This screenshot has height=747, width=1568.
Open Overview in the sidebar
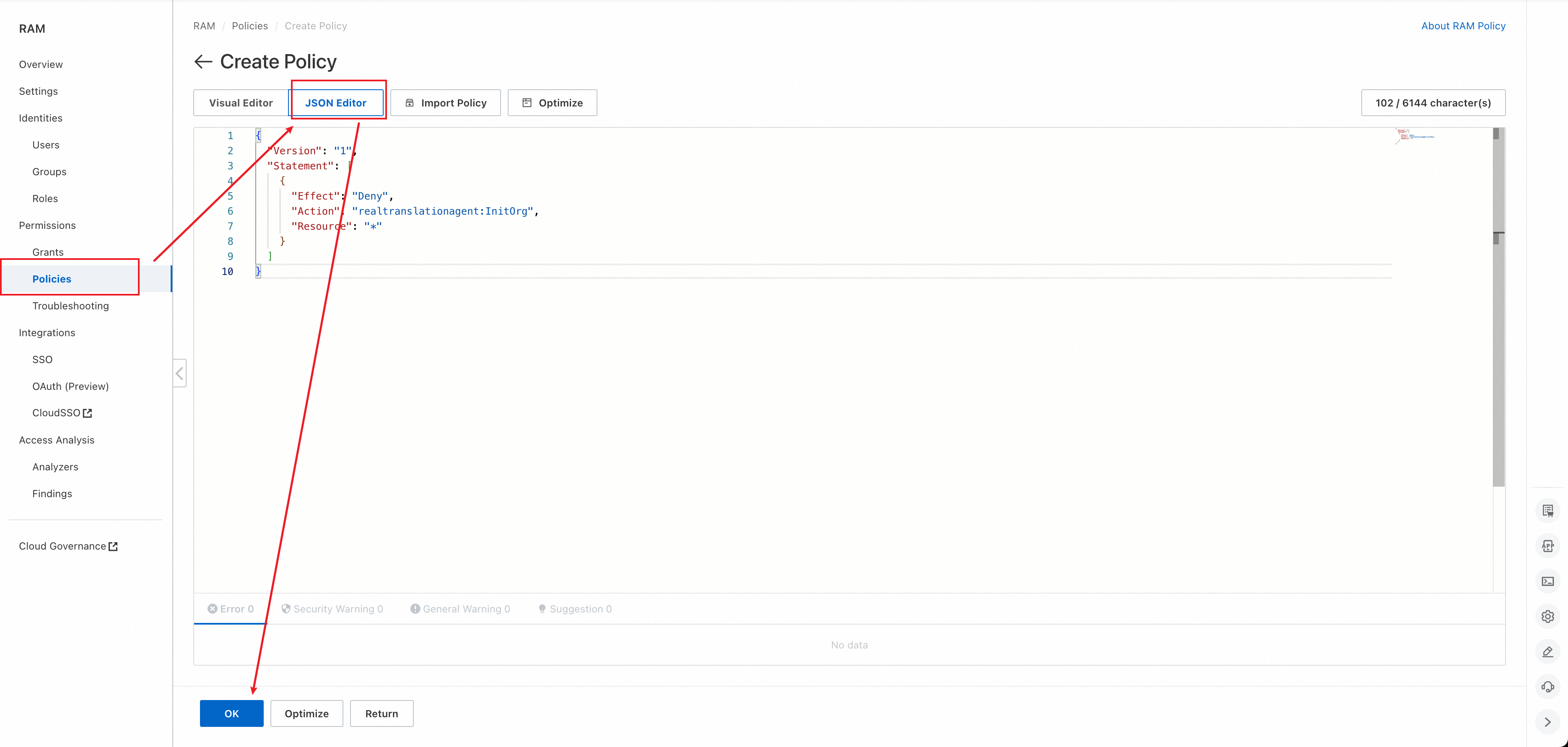click(41, 65)
